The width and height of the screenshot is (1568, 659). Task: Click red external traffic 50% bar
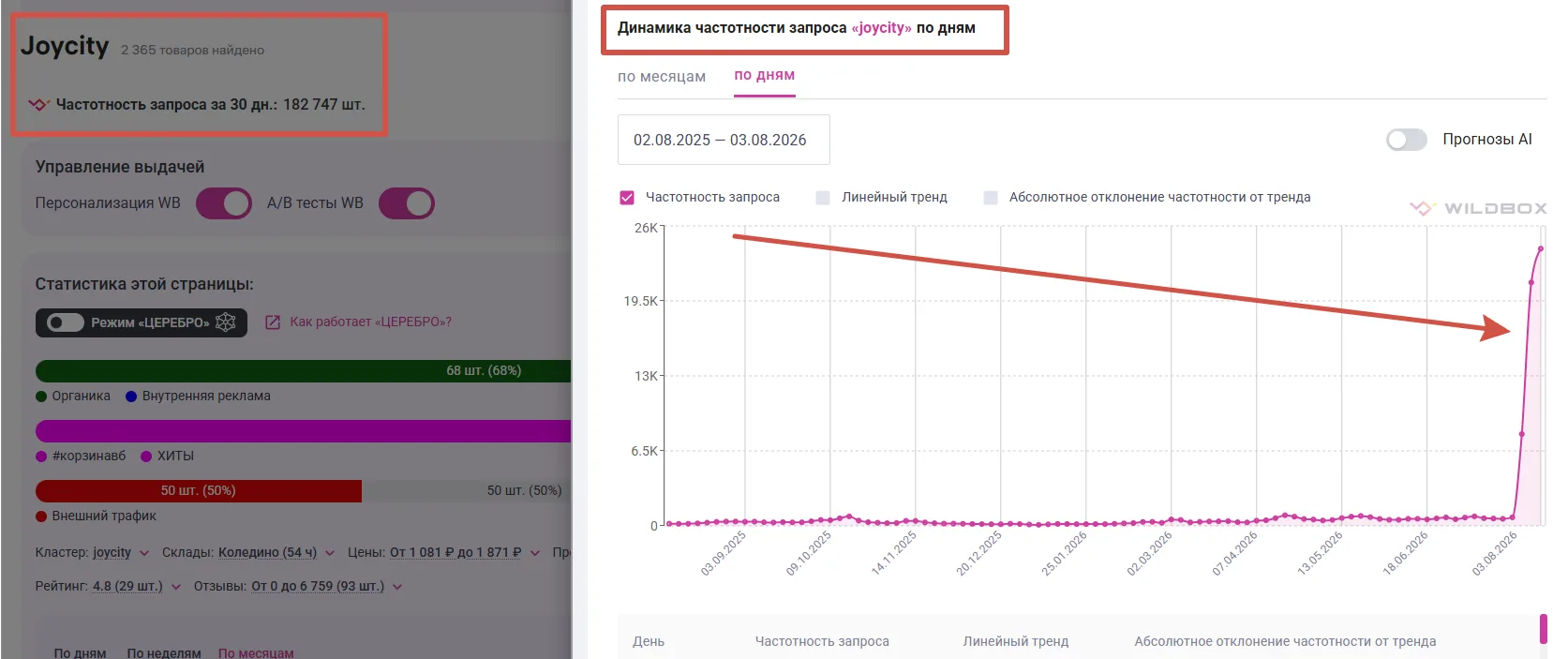[x=199, y=491]
